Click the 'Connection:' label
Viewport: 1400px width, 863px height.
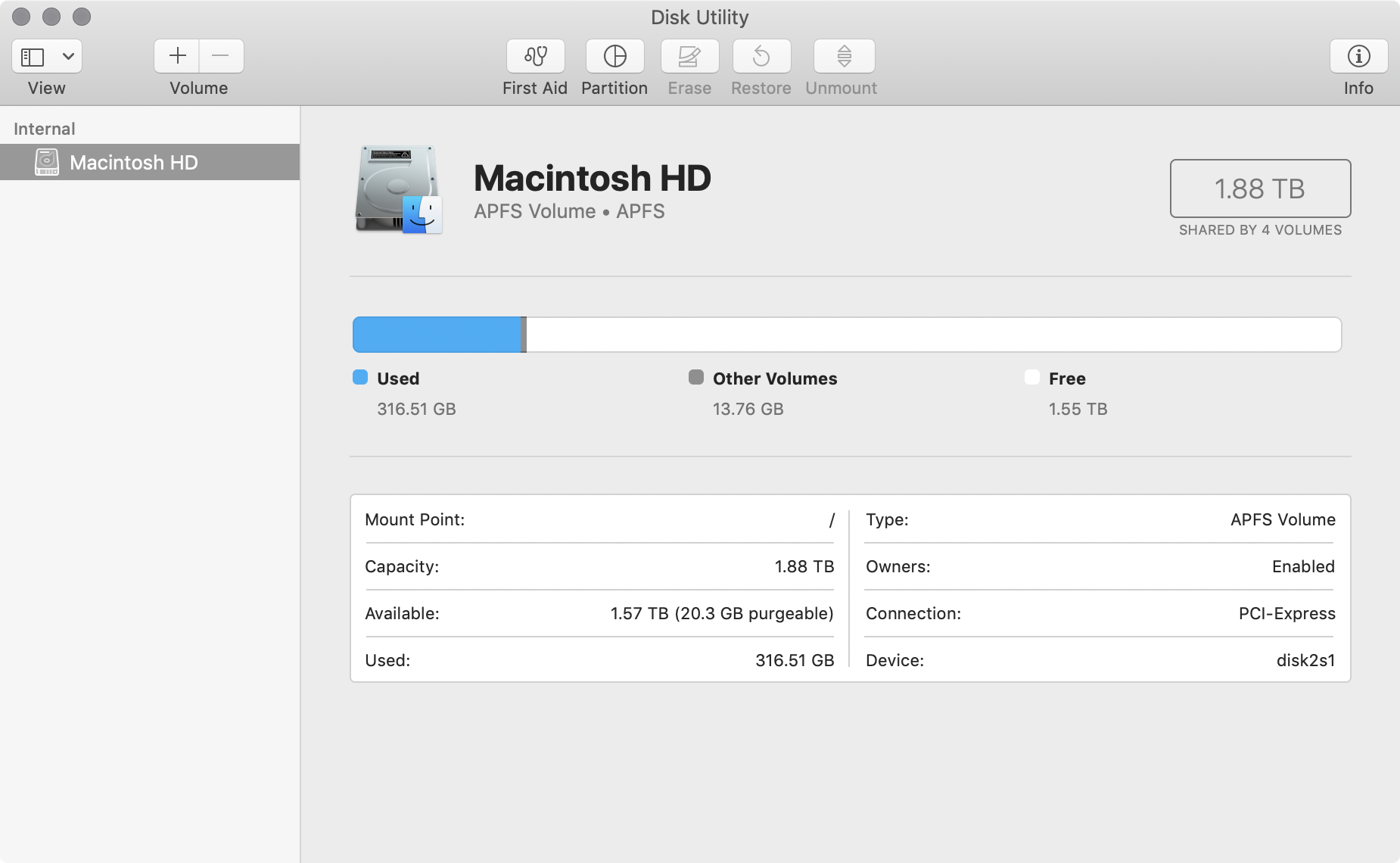click(x=913, y=613)
